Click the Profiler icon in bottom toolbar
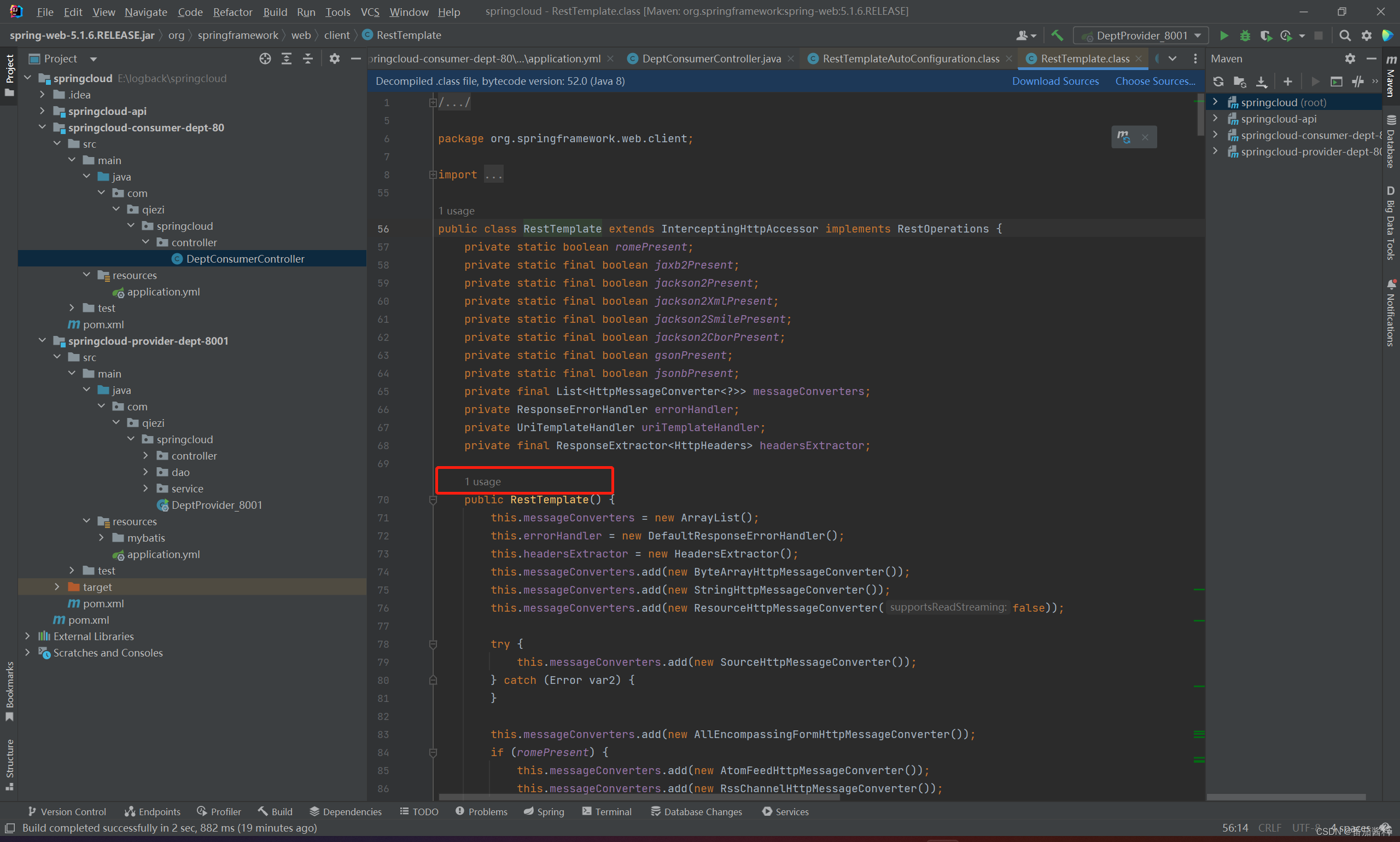The image size is (1400, 842). 215,811
